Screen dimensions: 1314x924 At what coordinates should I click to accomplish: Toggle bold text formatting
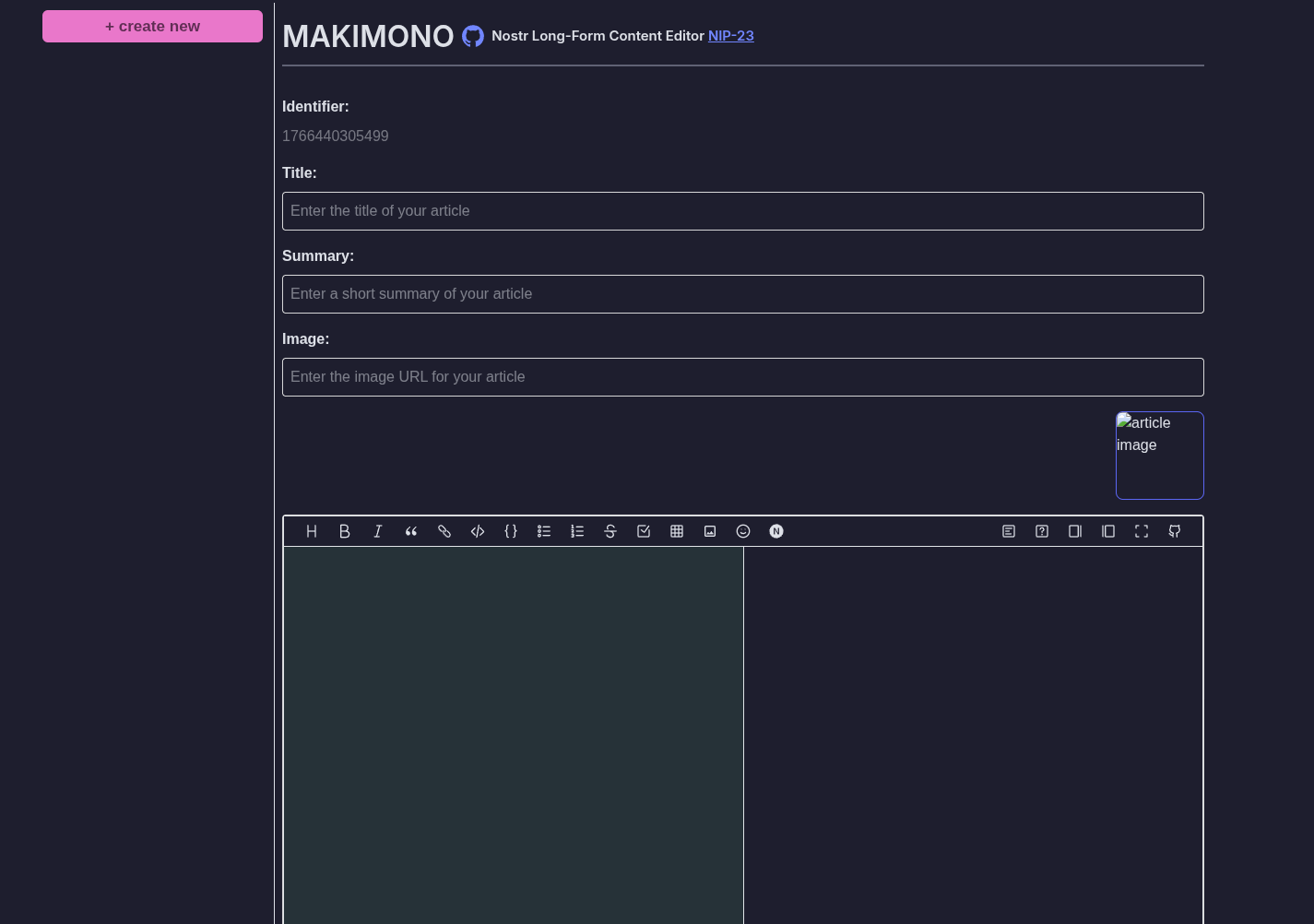[345, 531]
